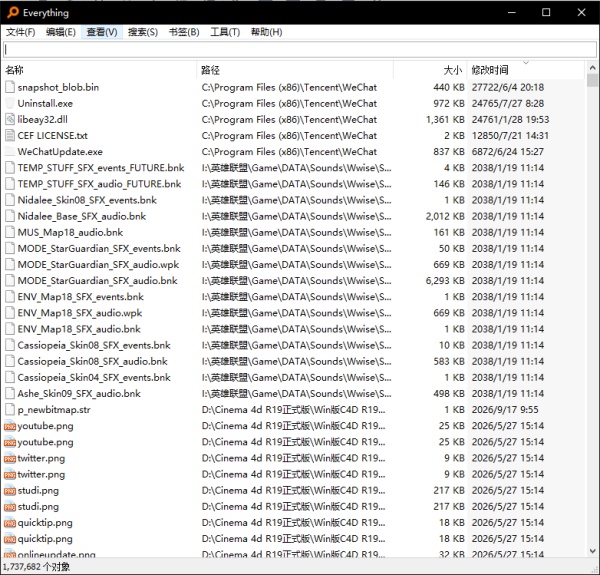Maximize the Everything window

point(546,13)
